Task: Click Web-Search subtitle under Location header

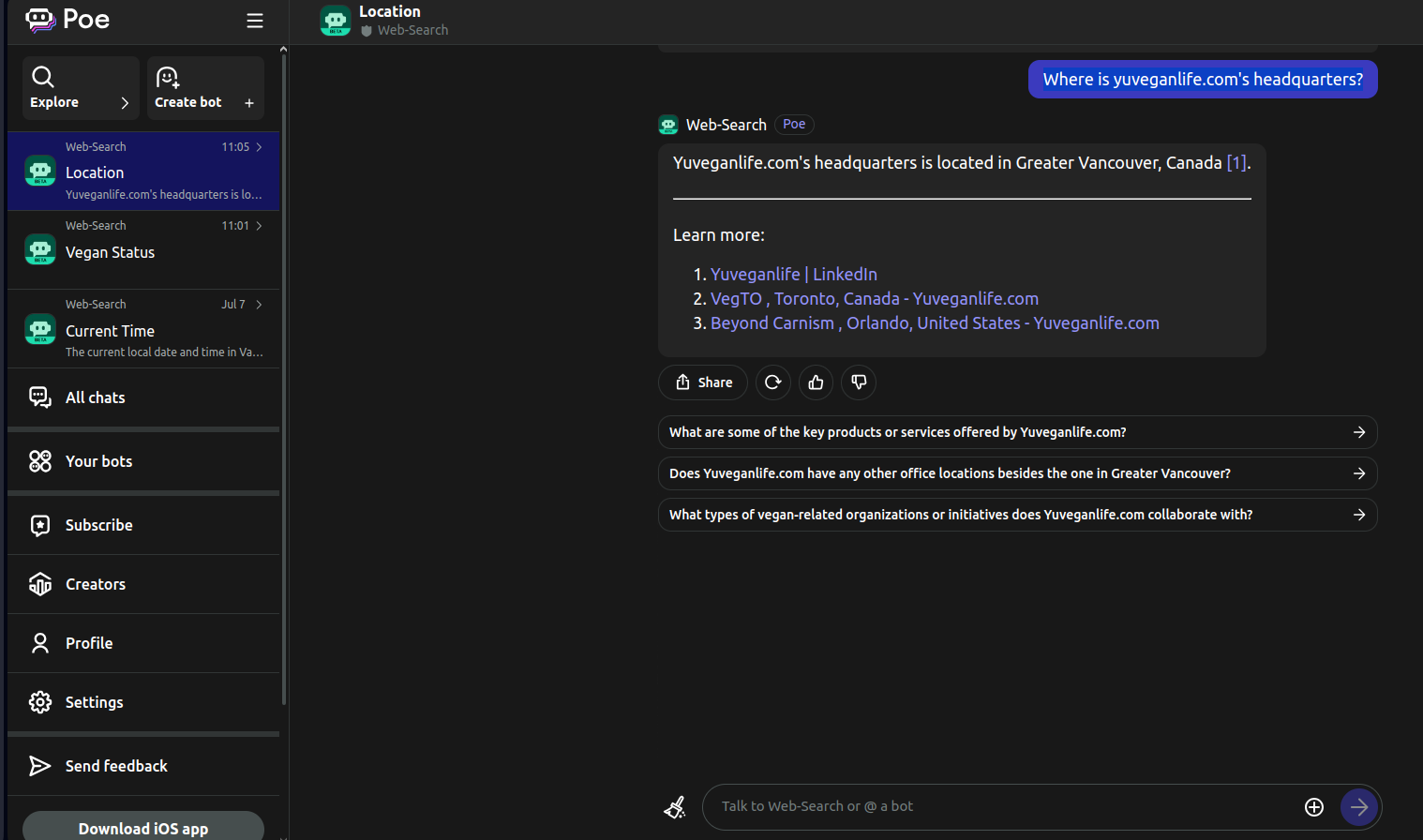Action: (x=412, y=30)
